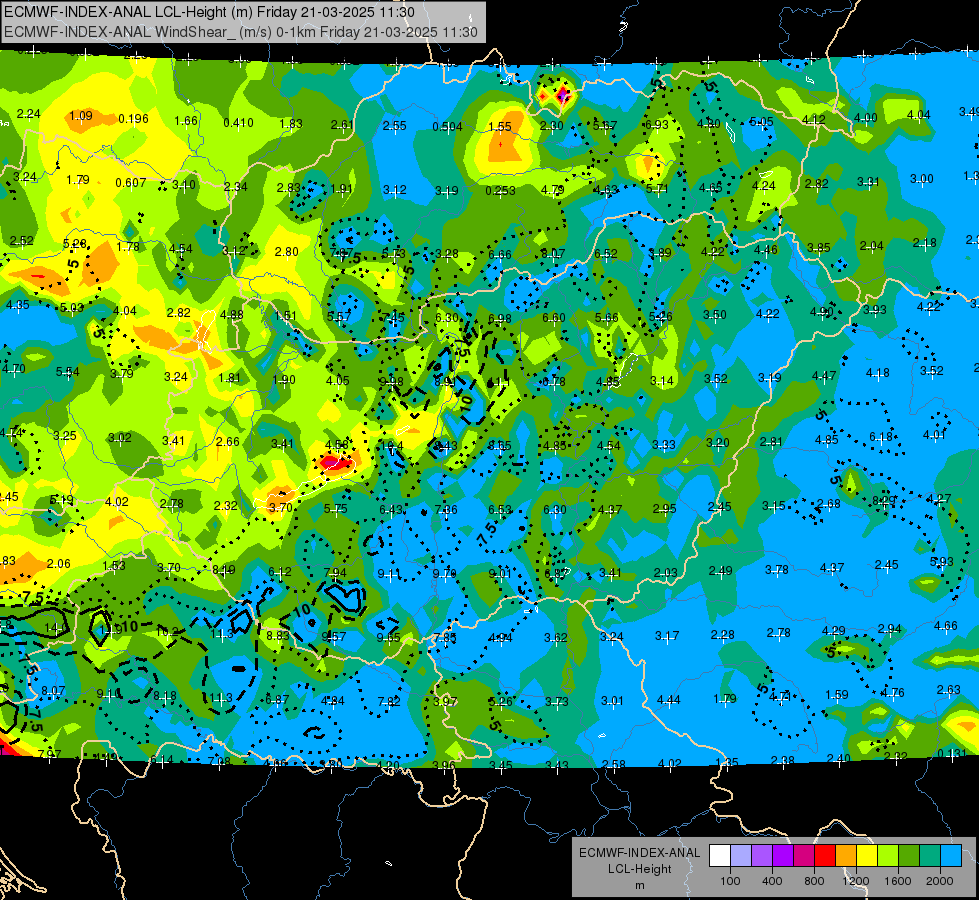
Task: Click the unit label 'm' in the legend
Action: pyautogui.click(x=639, y=885)
